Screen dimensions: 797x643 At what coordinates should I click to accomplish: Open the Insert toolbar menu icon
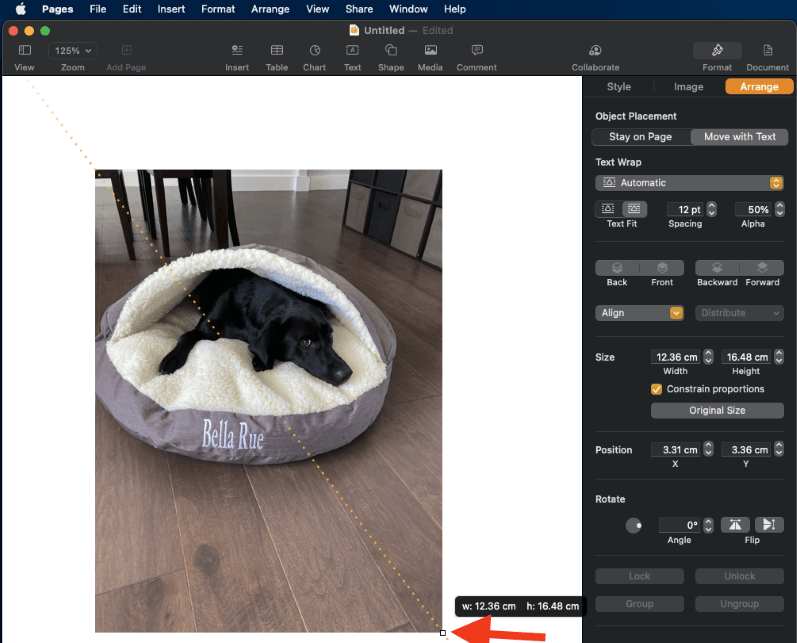pyautogui.click(x=237, y=51)
